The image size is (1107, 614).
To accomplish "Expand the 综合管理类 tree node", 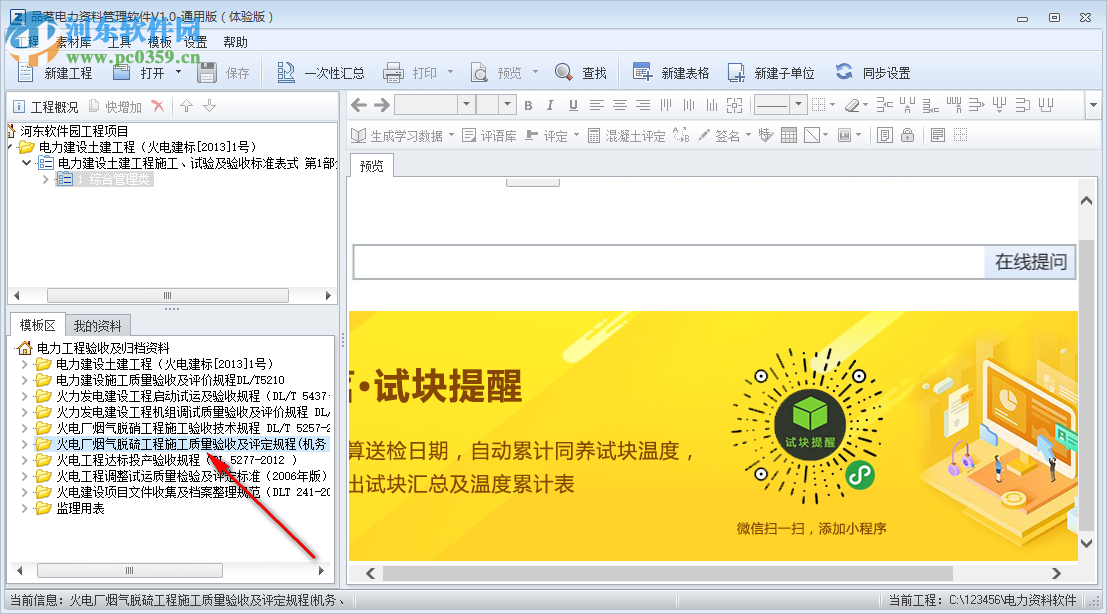I will [x=43, y=179].
